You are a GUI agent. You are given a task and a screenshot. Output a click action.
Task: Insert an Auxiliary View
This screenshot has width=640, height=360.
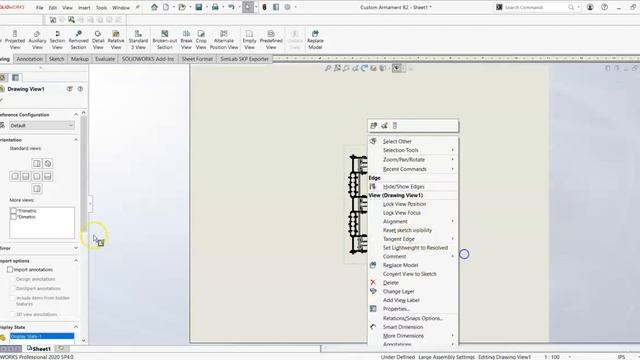pos(37,40)
